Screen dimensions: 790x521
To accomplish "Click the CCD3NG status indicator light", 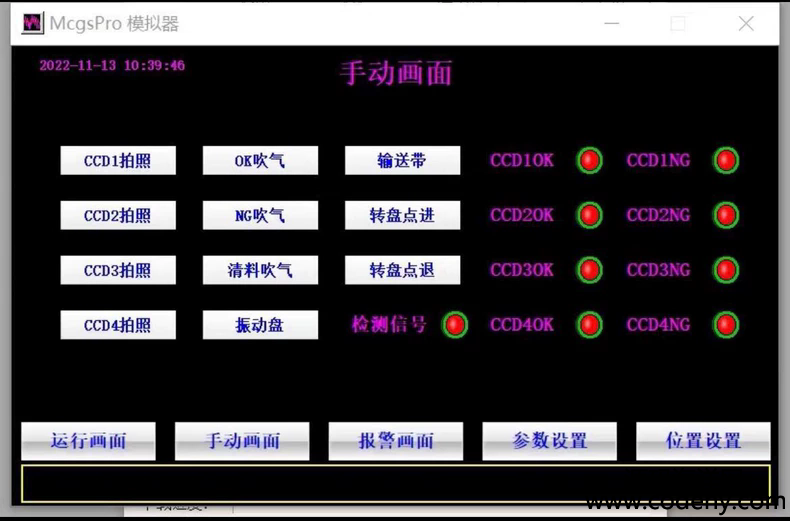I will (x=726, y=270).
